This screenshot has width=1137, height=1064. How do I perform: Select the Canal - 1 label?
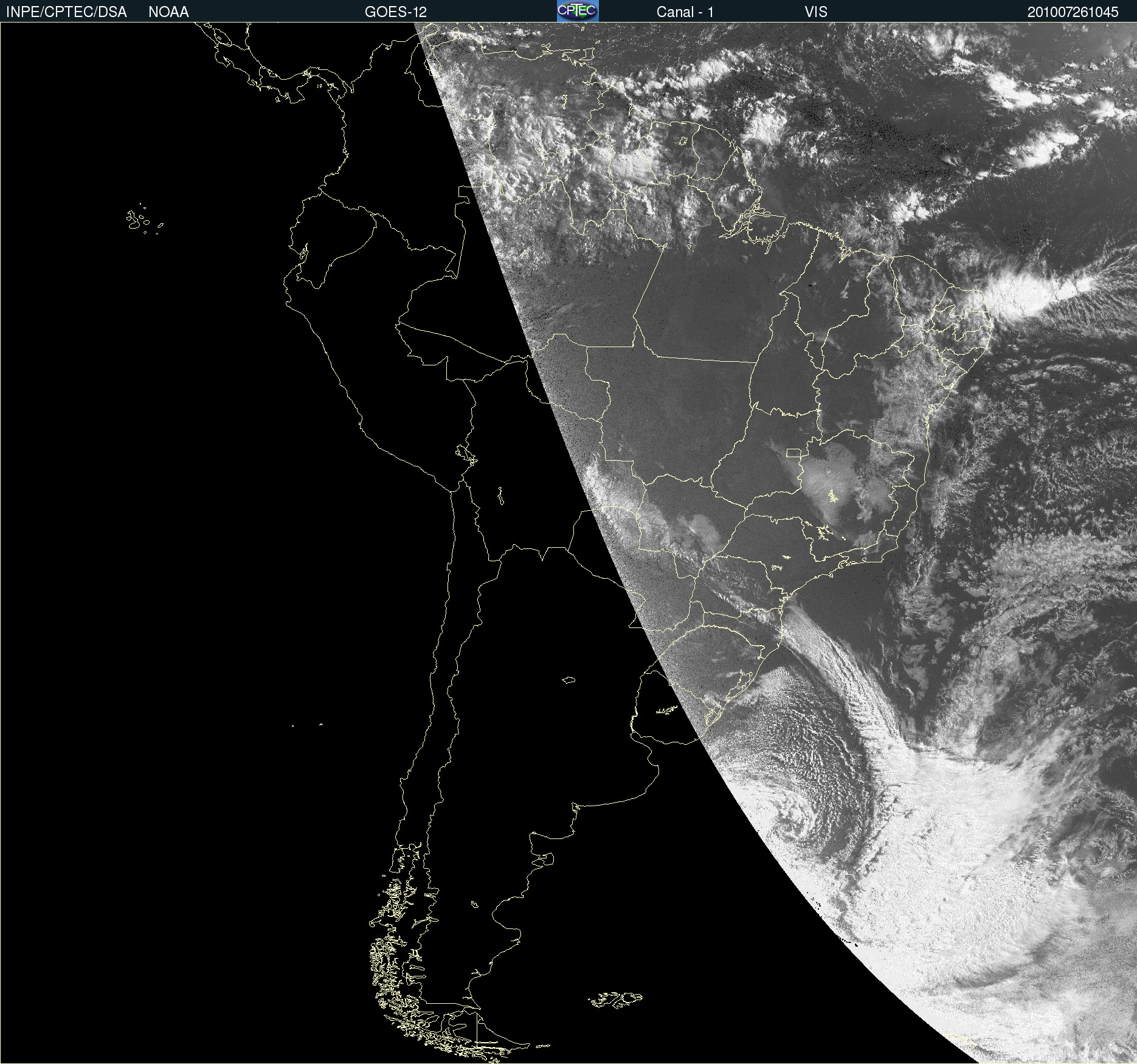point(685,12)
